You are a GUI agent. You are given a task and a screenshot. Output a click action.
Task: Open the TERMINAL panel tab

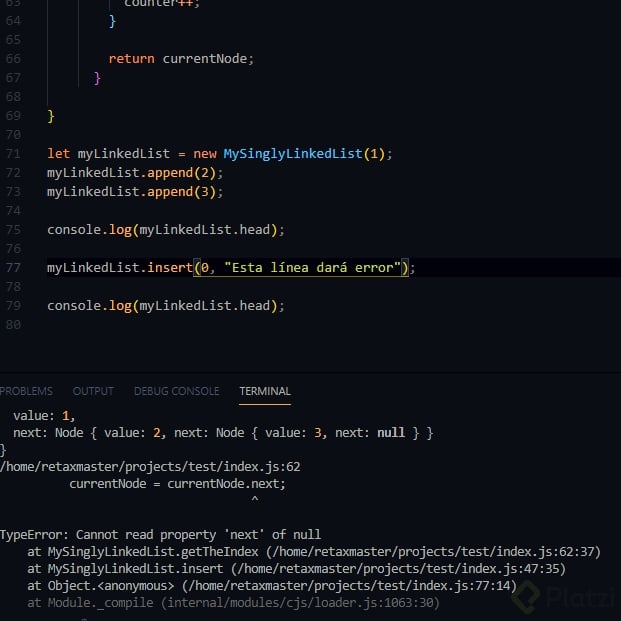(265, 391)
